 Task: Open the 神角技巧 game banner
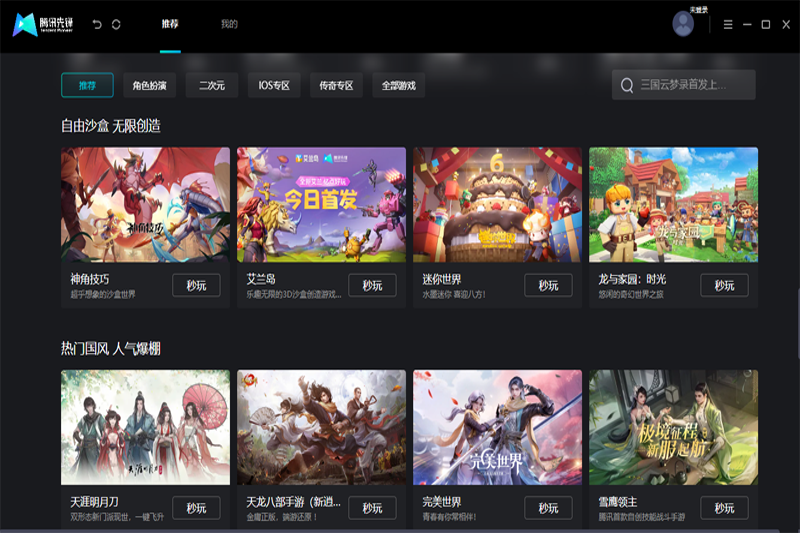click(145, 205)
